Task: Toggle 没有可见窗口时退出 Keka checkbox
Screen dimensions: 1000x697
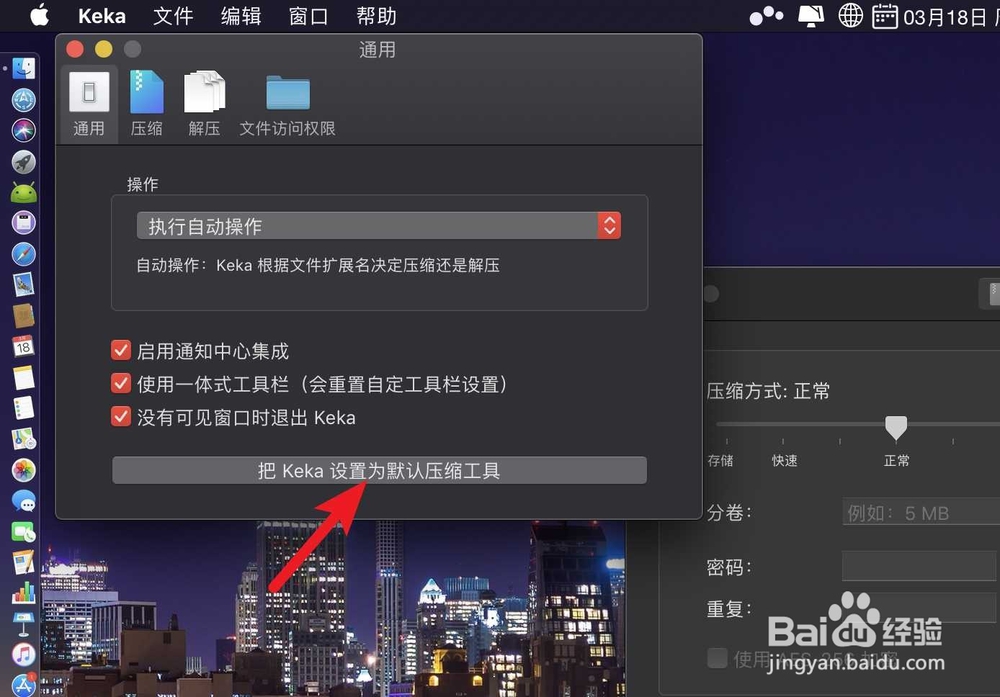Action: click(x=121, y=416)
